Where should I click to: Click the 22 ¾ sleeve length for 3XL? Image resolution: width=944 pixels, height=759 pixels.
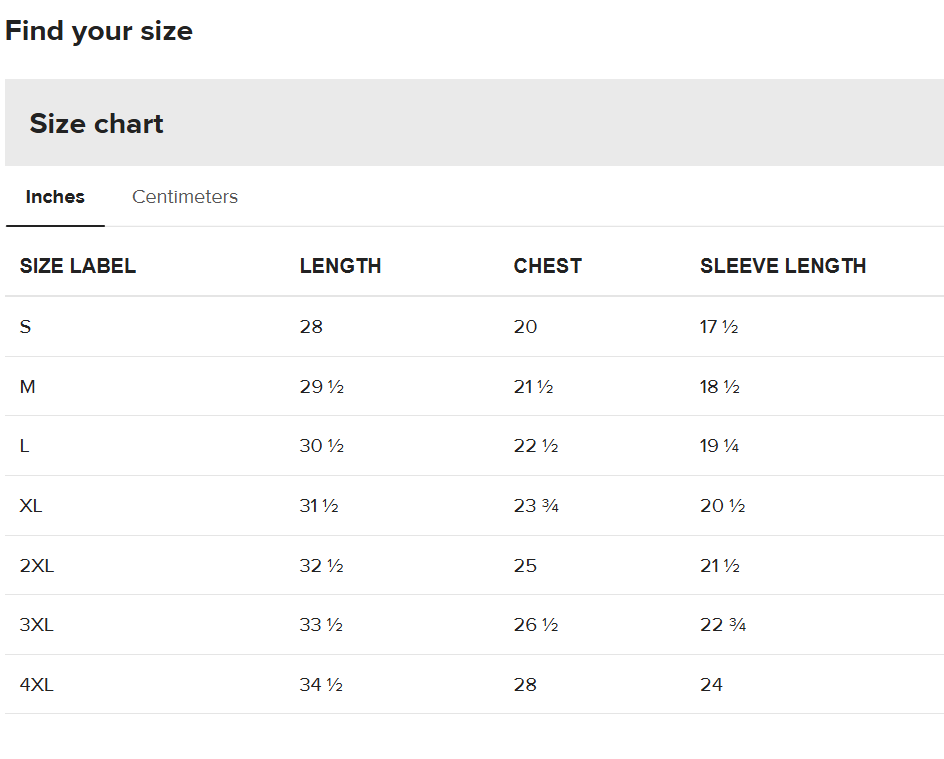click(x=723, y=625)
